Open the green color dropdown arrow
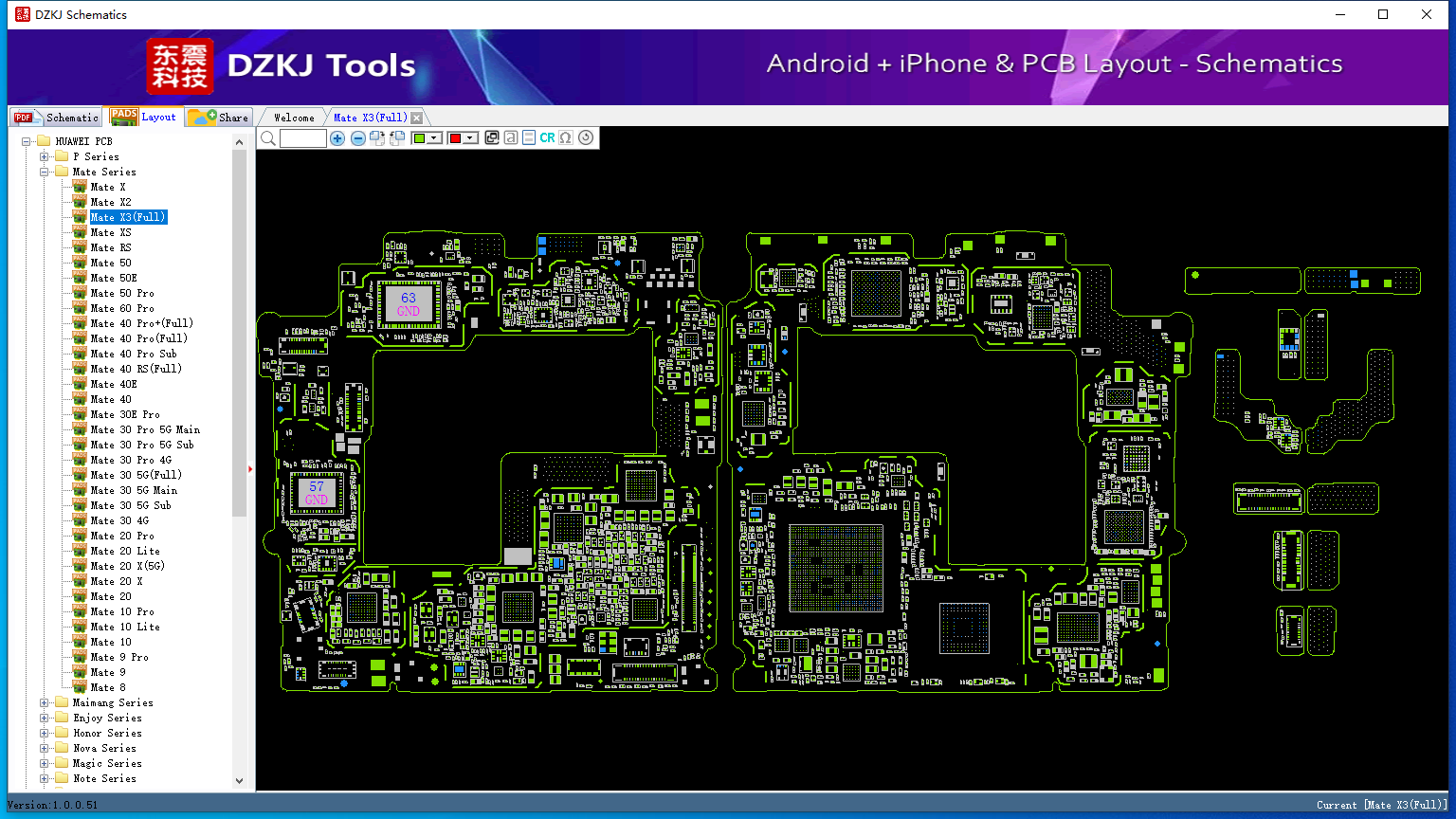Image resolution: width=1456 pixels, height=819 pixels. 434,138
